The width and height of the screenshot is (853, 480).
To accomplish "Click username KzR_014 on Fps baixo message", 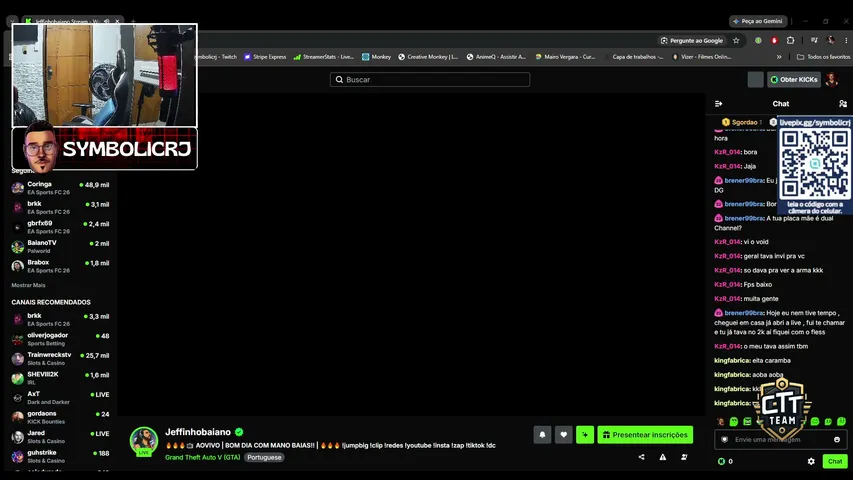I will click(727, 285).
